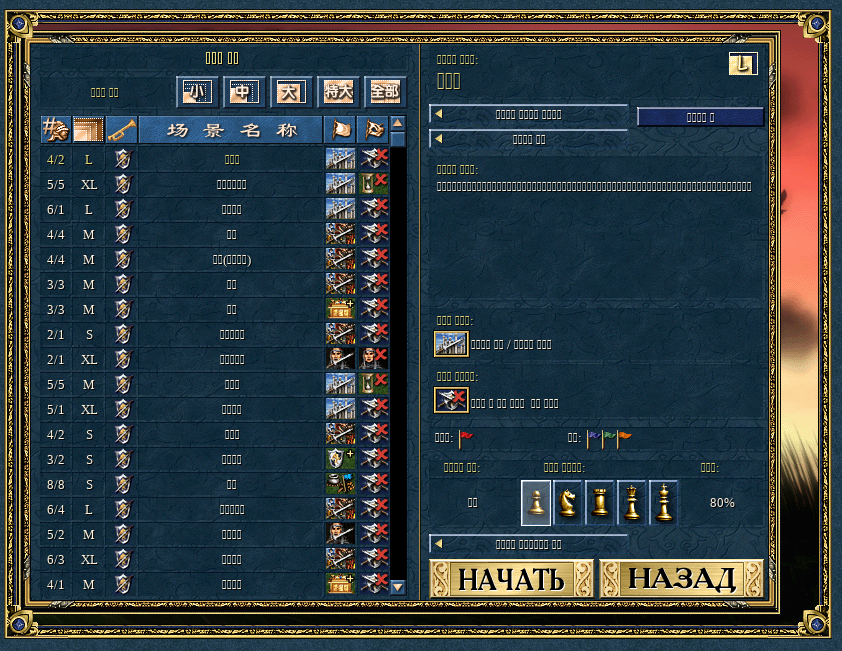Click the castle victory icon in 5/1 XL row
The image size is (842, 651).
click(340, 409)
